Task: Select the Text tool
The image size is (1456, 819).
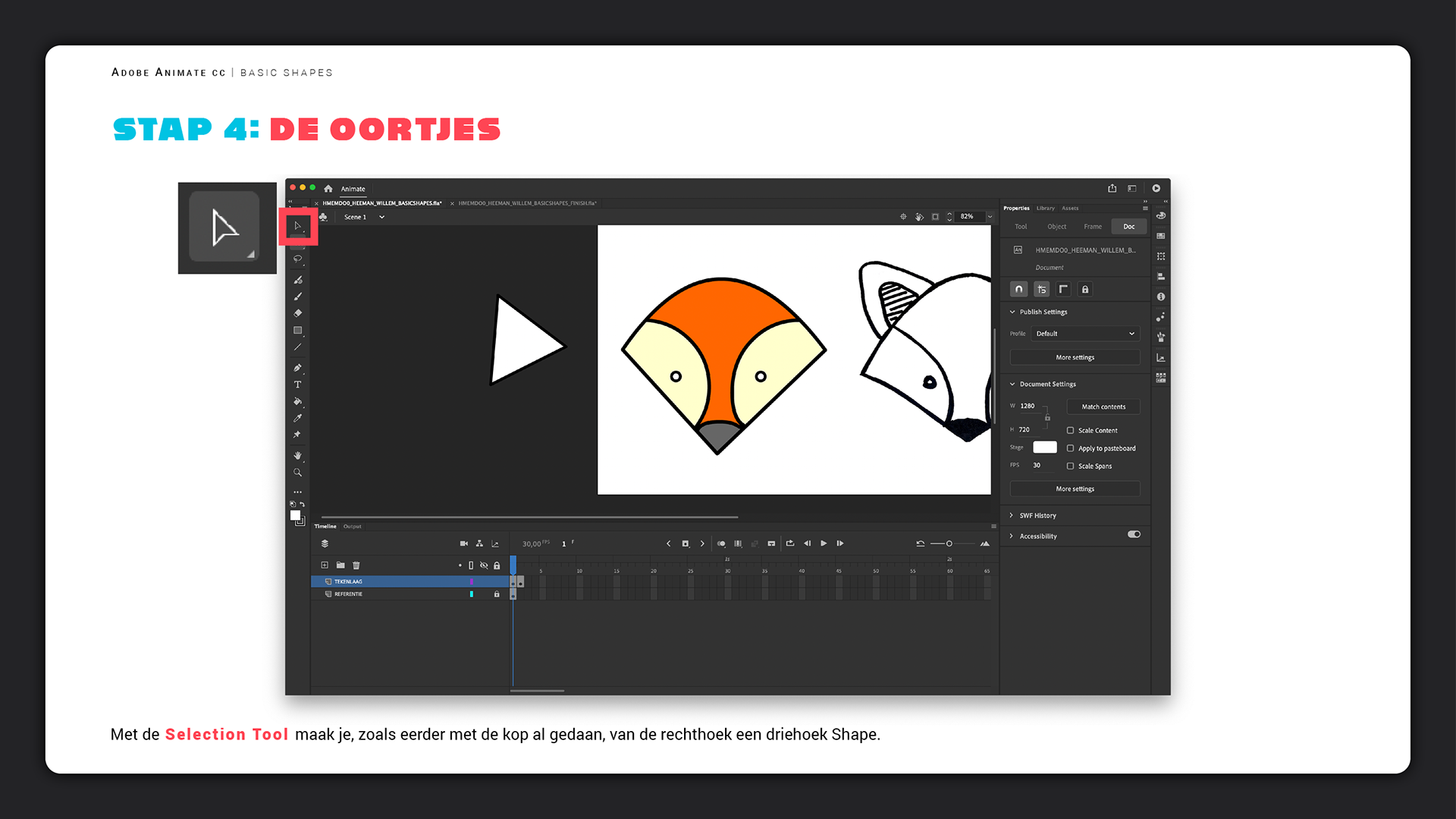Action: click(298, 385)
